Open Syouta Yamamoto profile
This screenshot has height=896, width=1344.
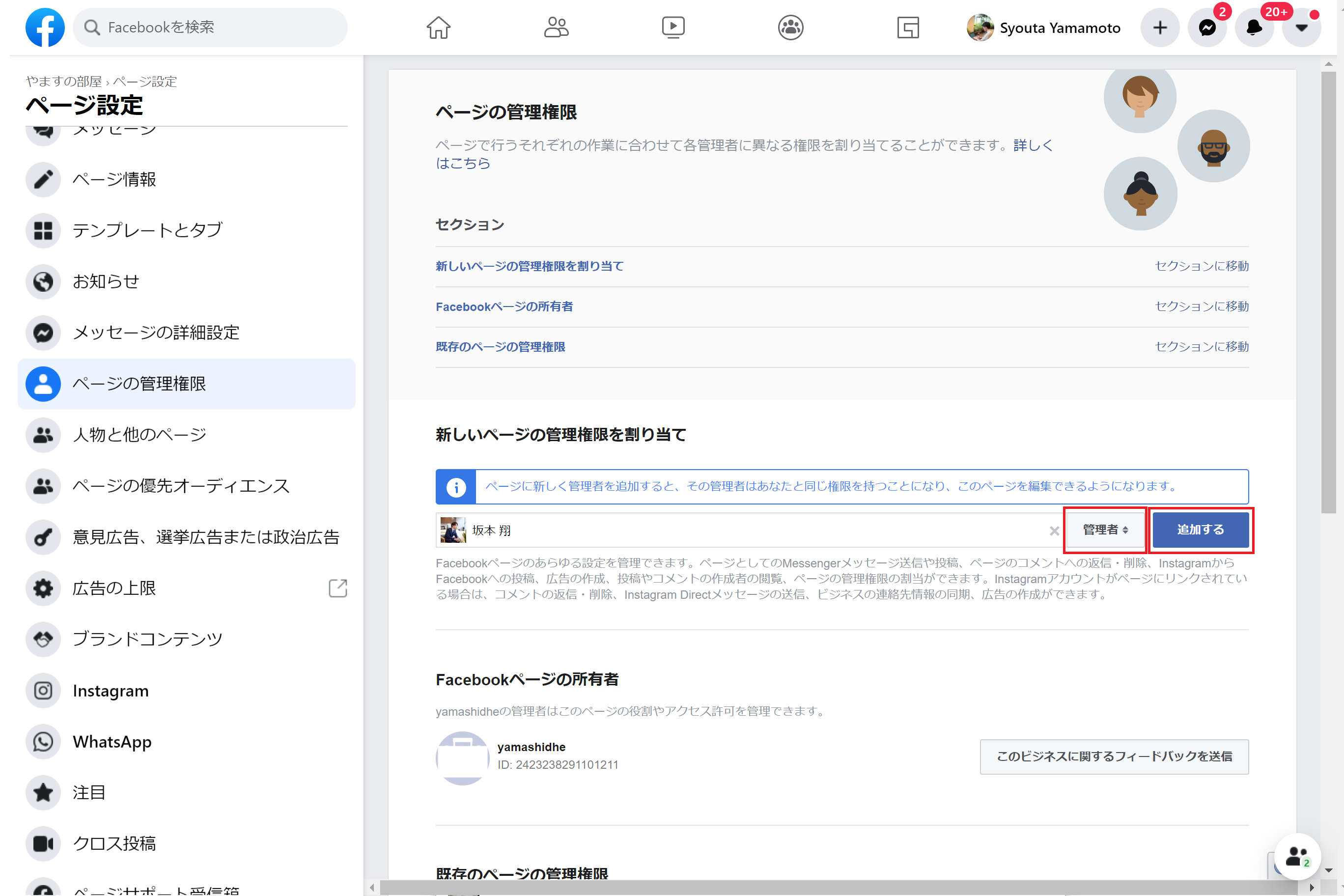1043,28
